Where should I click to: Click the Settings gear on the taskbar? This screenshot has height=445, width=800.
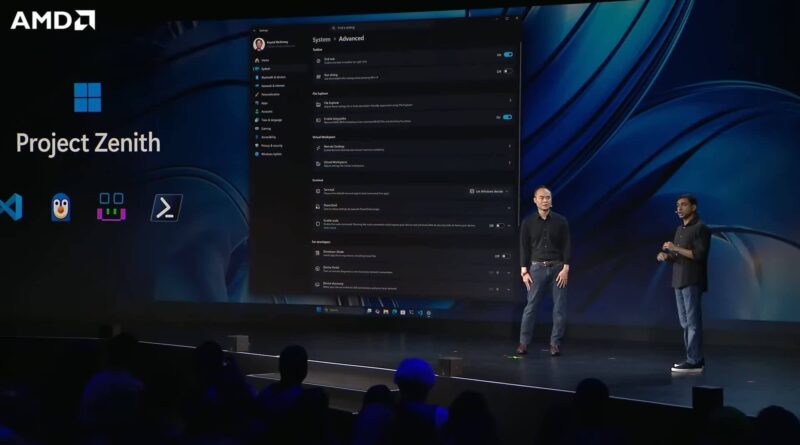tap(429, 313)
